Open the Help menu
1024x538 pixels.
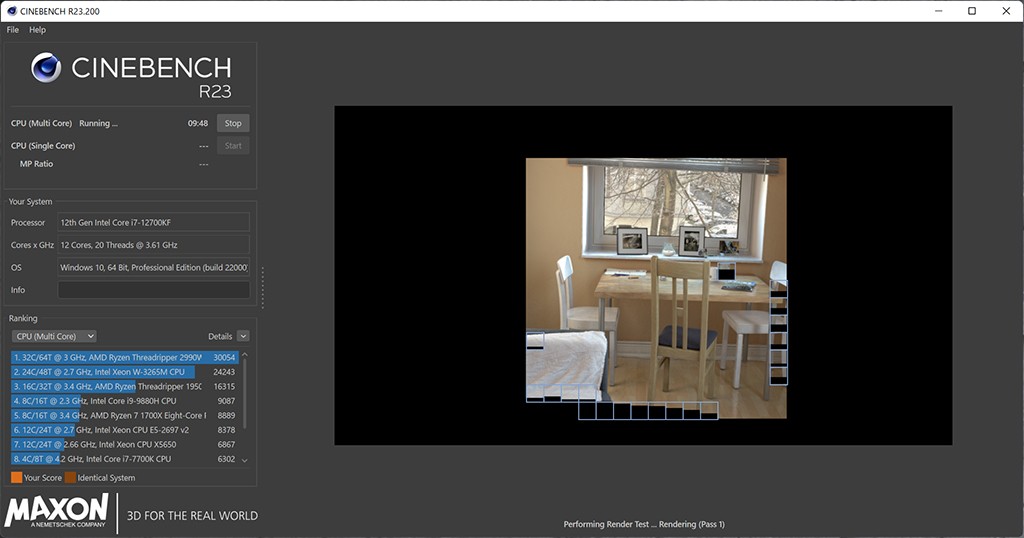pyautogui.click(x=37, y=30)
